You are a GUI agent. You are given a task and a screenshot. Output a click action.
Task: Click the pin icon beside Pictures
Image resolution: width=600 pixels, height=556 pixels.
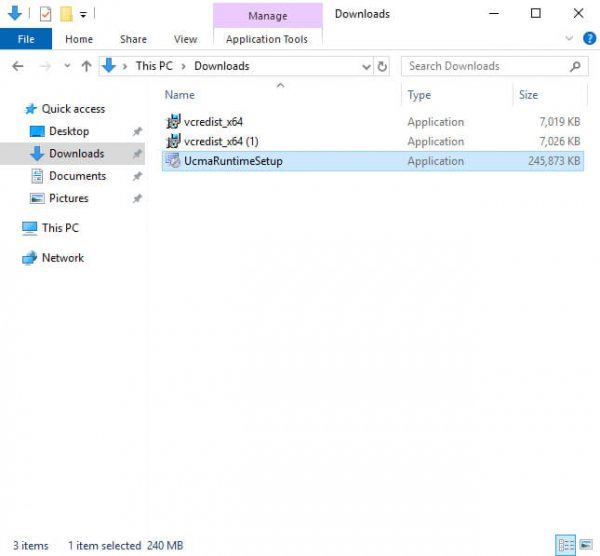pyautogui.click(x=137, y=198)
